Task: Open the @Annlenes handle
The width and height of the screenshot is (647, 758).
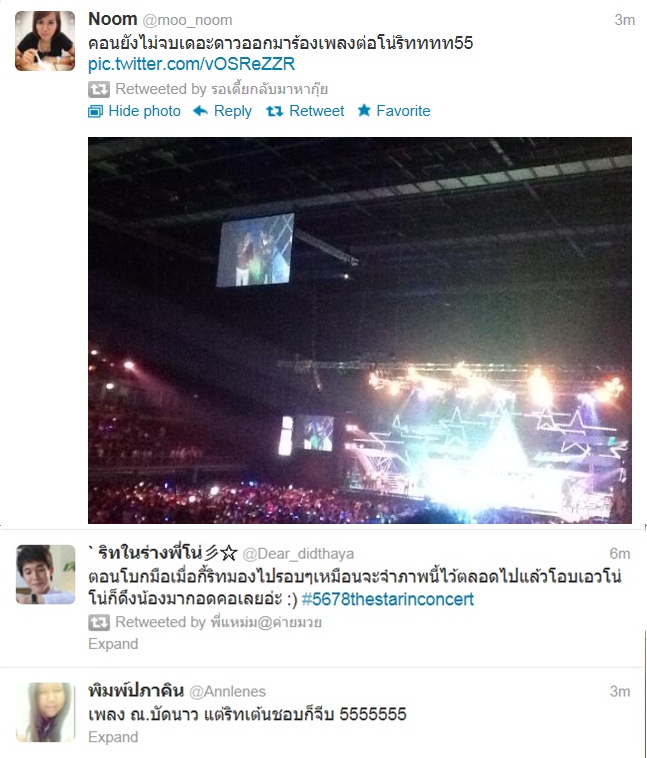Action: point(227,692)
